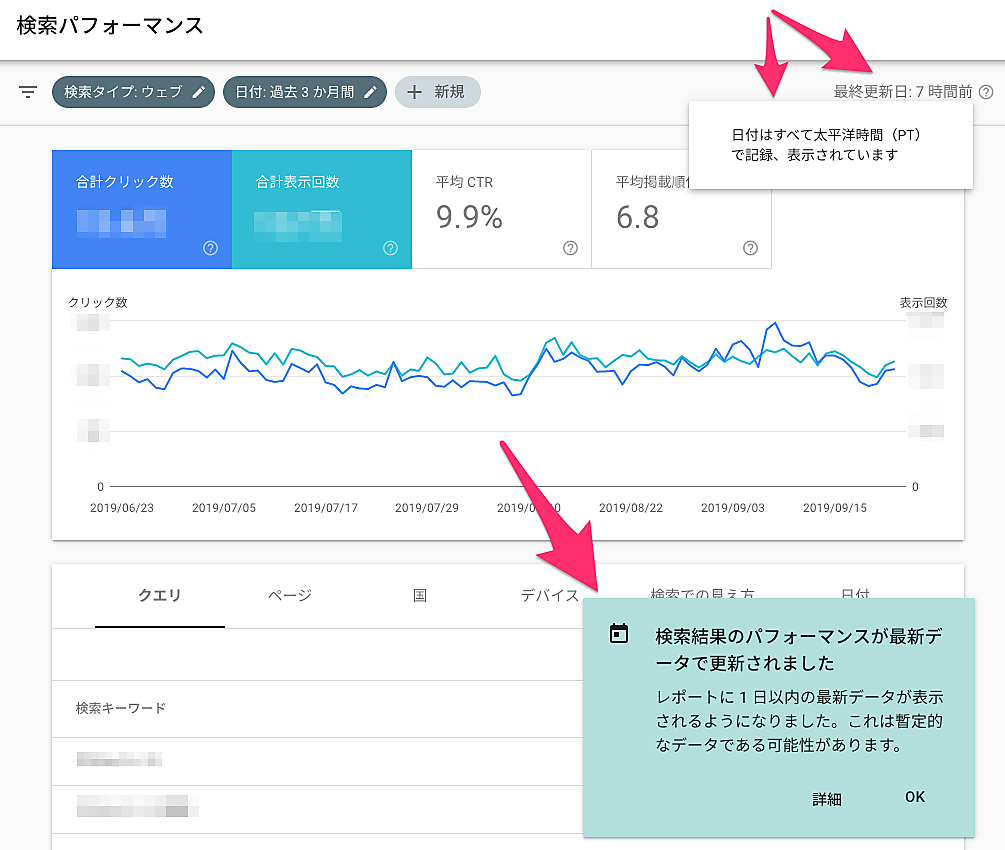Click help icon in 合計表示回数 card
The height and width of the screenshot is (850, 1005).
click(390, 248)
